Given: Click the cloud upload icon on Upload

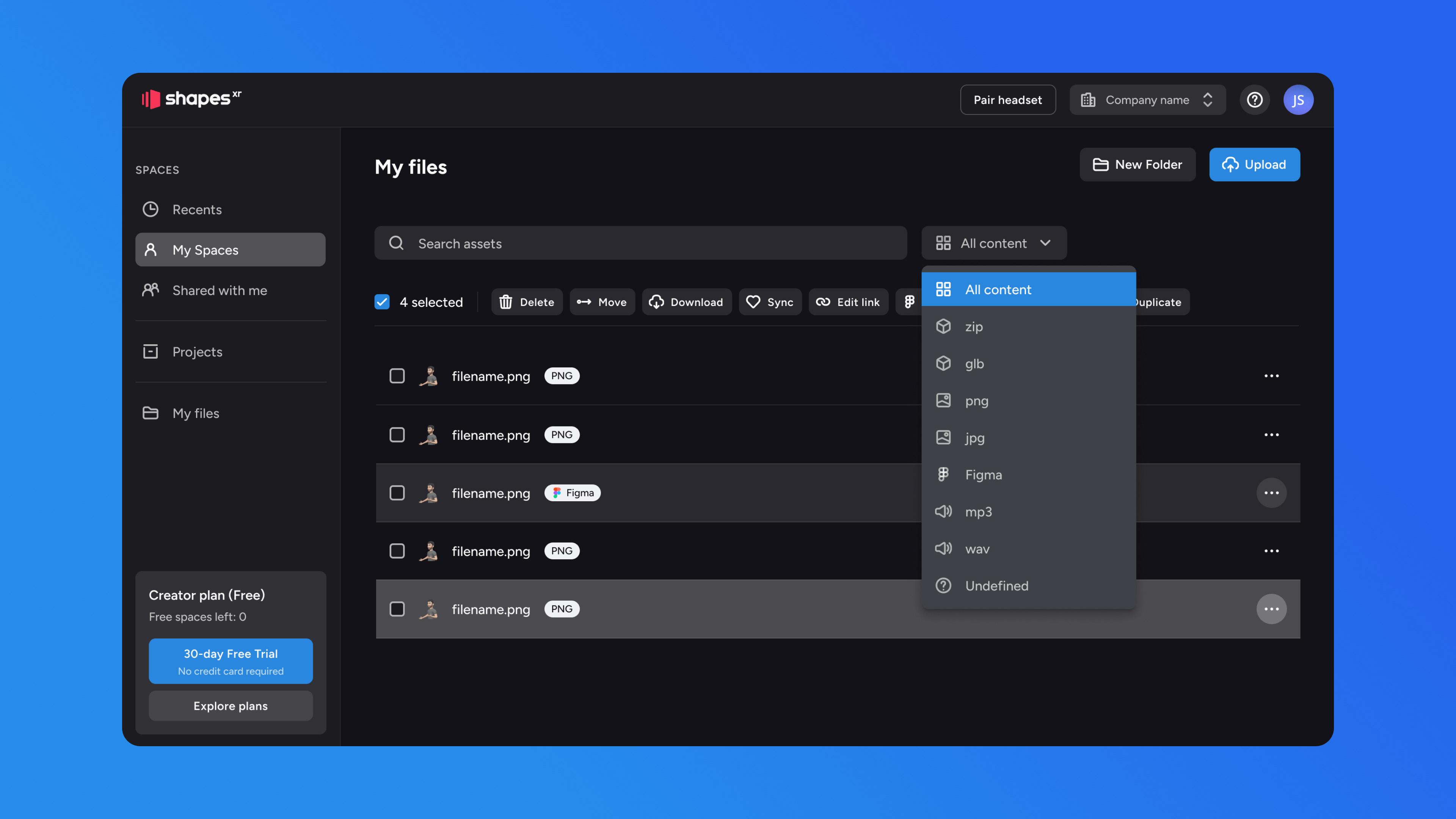Looking at the screenshot, I should 1230,165.
